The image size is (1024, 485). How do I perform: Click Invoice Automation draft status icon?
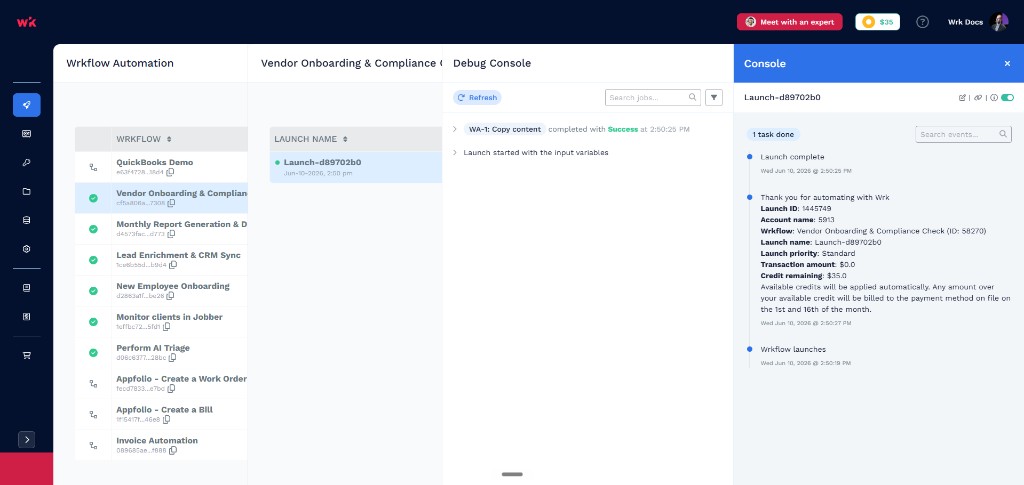point(93,445)
